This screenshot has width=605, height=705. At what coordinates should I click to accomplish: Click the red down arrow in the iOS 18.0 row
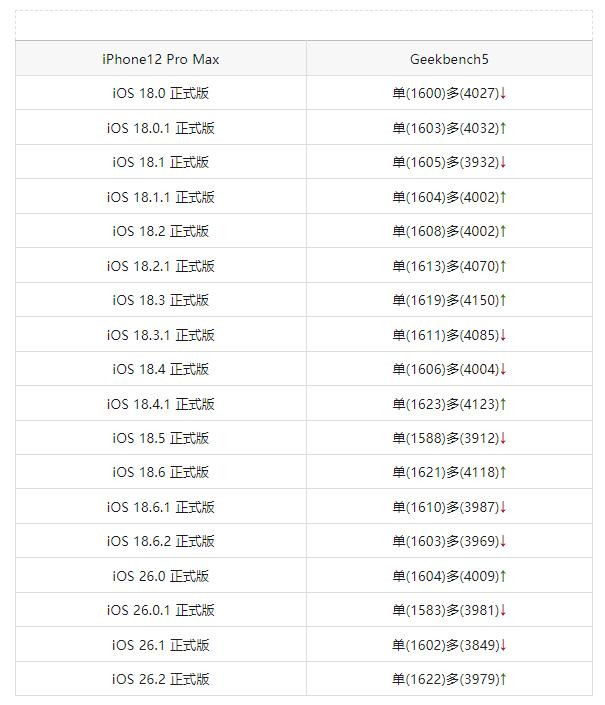503,94
